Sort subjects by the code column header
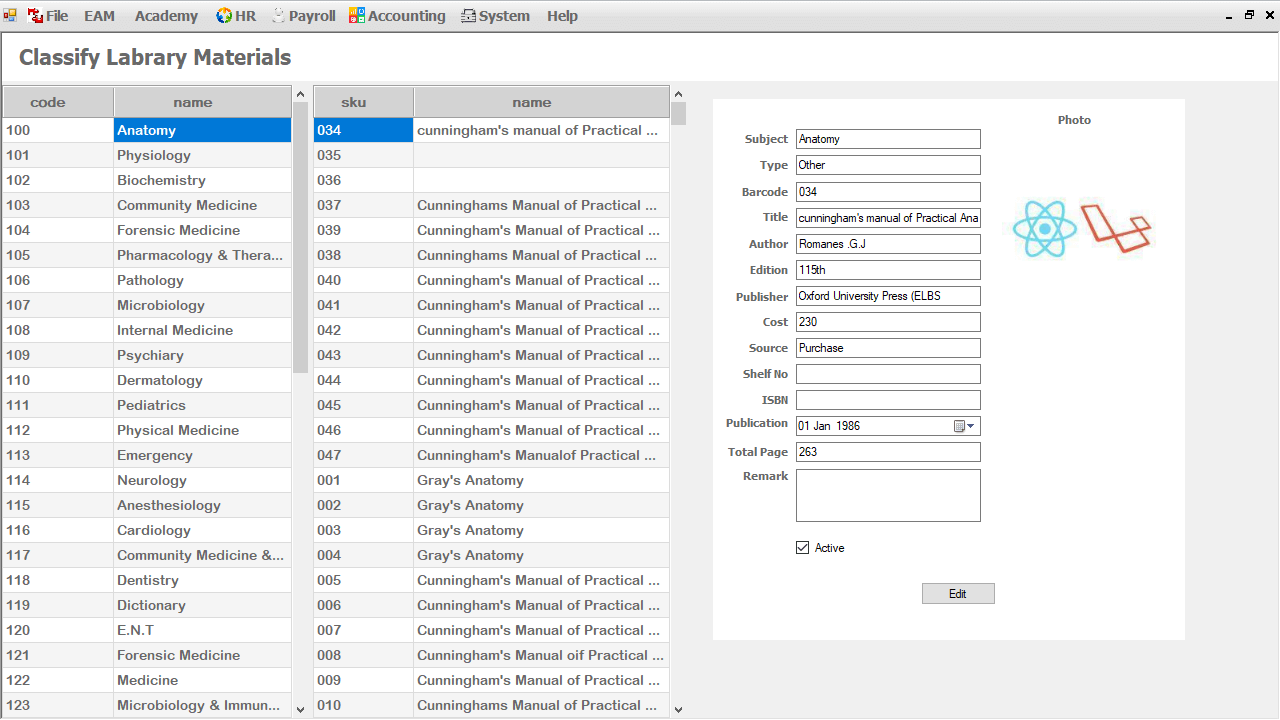The height and width of the screenshot is (720, 1280). pyautogui.click(x=58, y=102)
